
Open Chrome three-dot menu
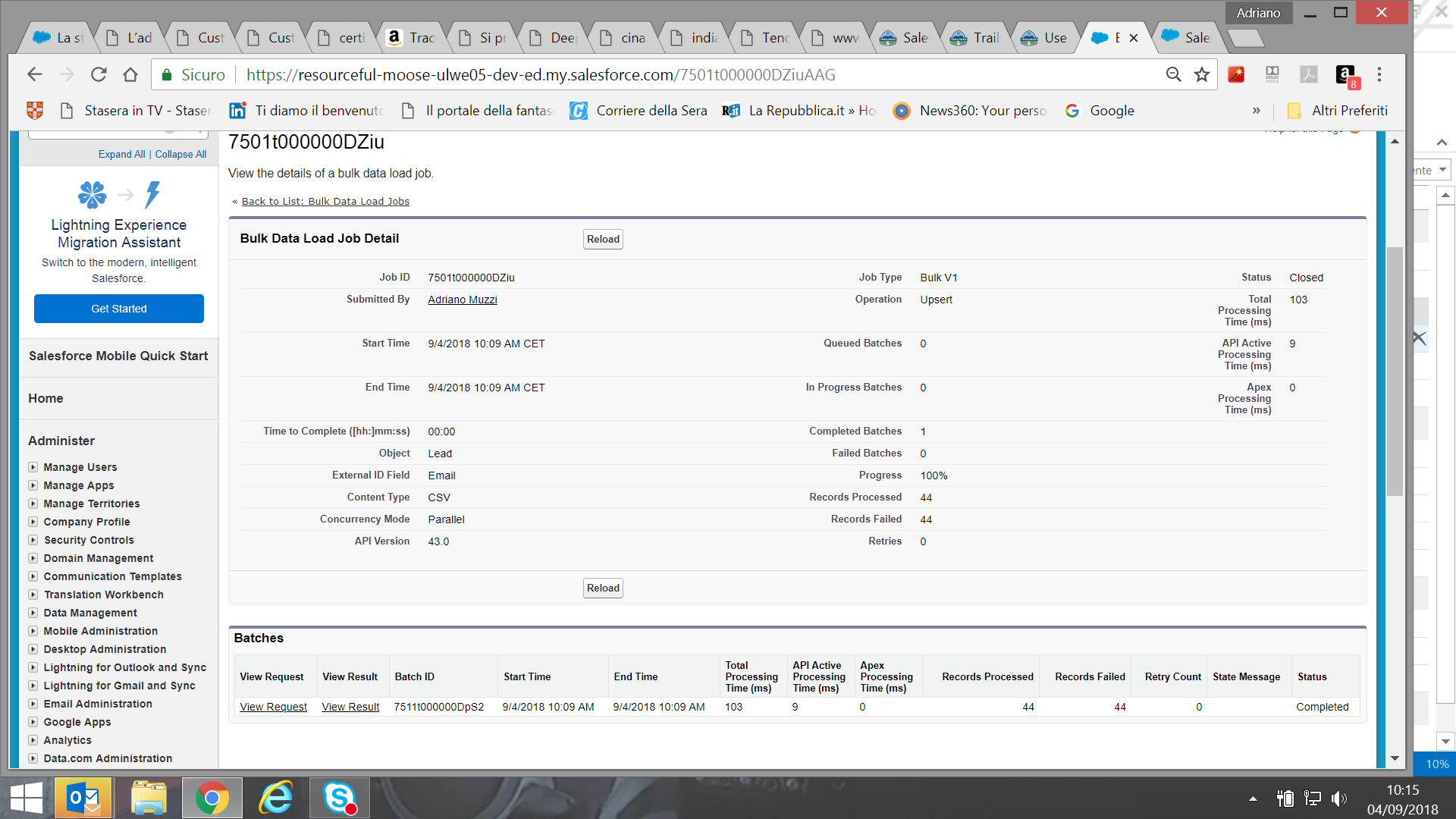[x=1379, y=74]
